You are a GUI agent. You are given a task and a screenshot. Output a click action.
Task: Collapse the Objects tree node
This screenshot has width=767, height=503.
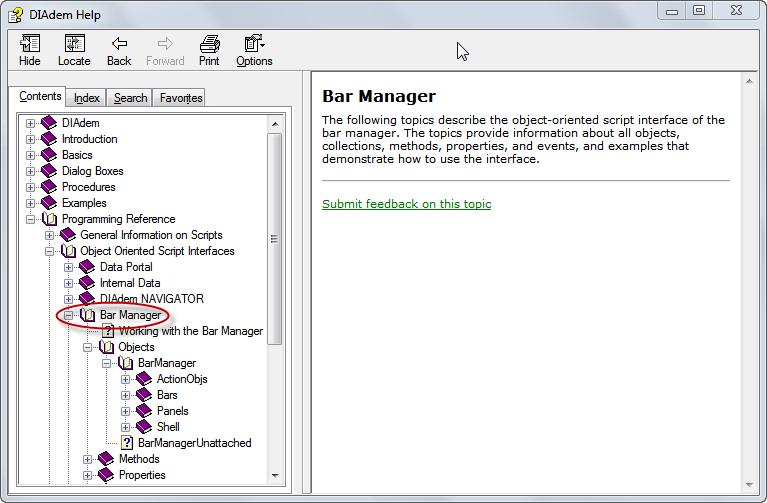[88, 347]
